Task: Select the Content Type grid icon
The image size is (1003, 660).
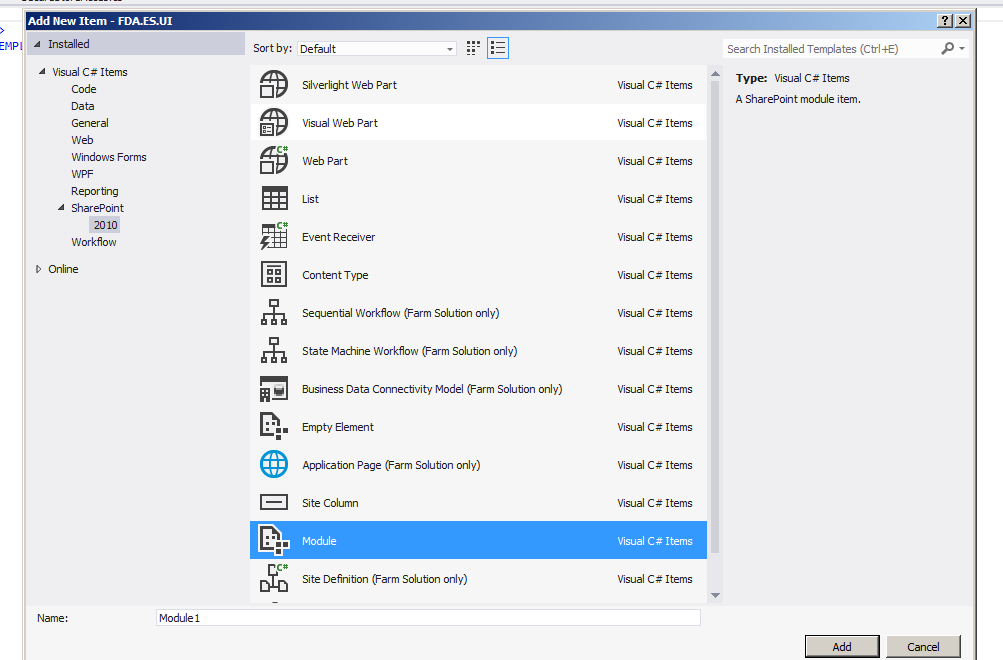Action: [x=273, y=275]
